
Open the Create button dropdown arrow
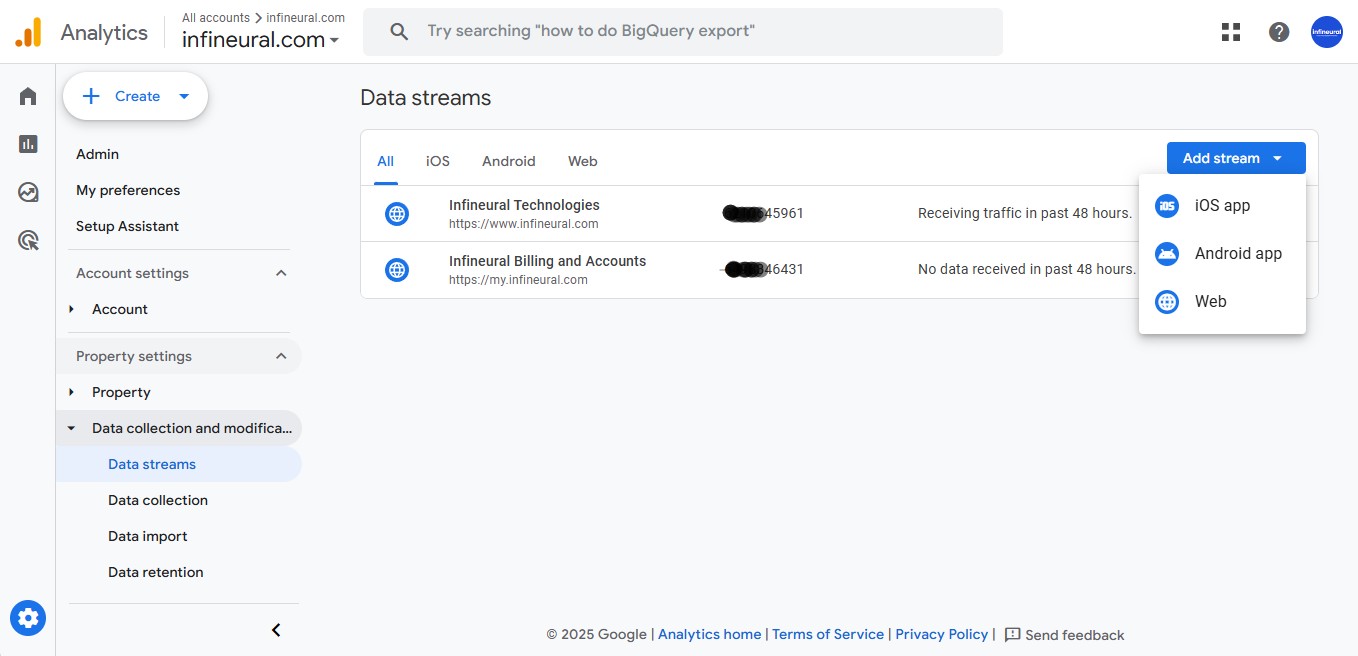184,96
